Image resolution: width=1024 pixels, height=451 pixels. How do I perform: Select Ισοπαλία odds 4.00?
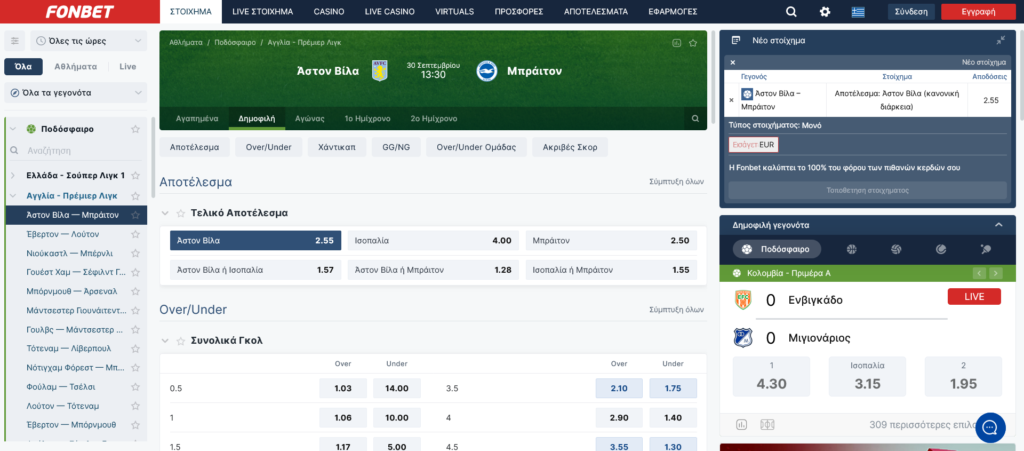(x=433, y=240)
